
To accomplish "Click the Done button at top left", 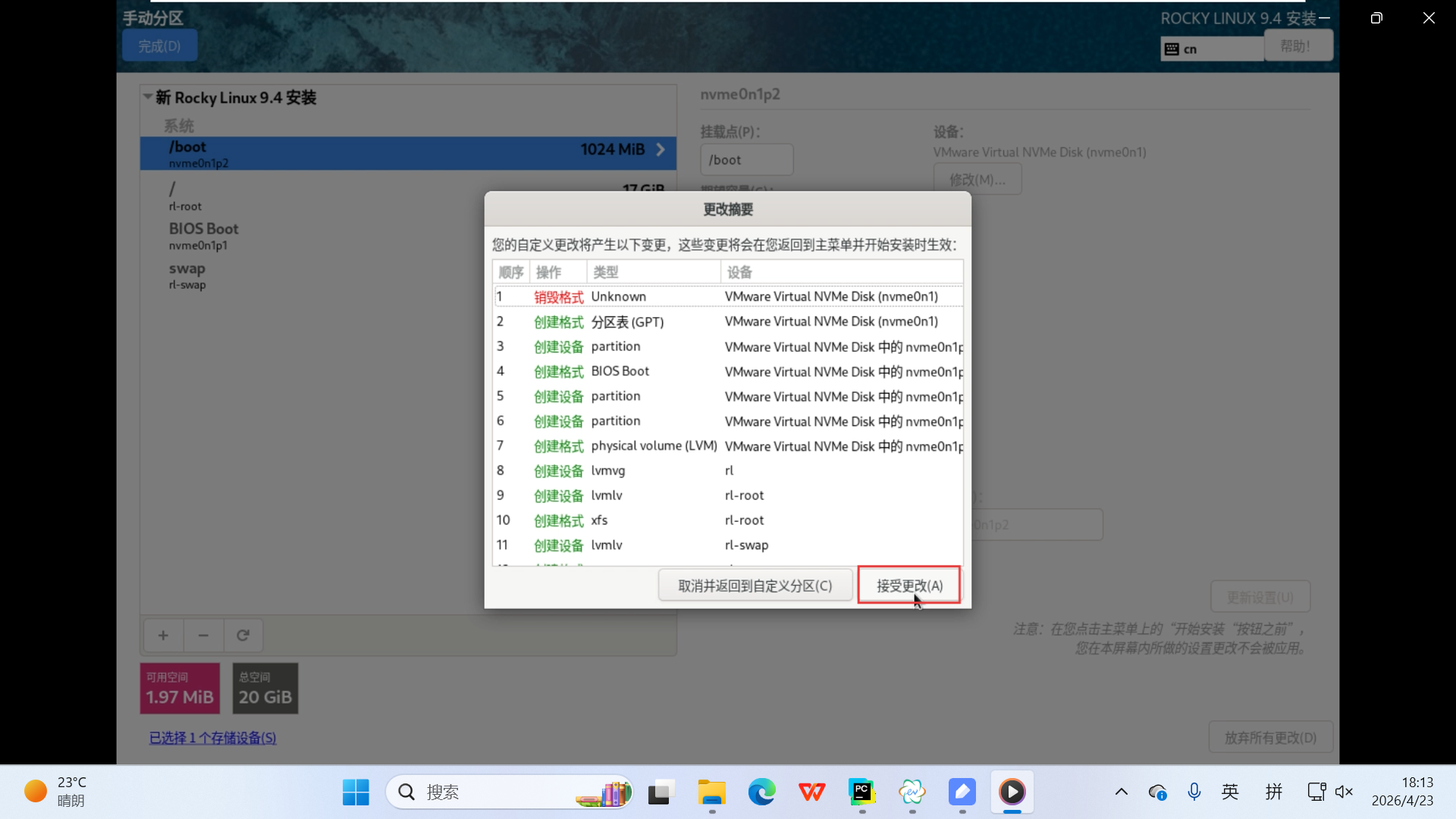I will 159,46.
